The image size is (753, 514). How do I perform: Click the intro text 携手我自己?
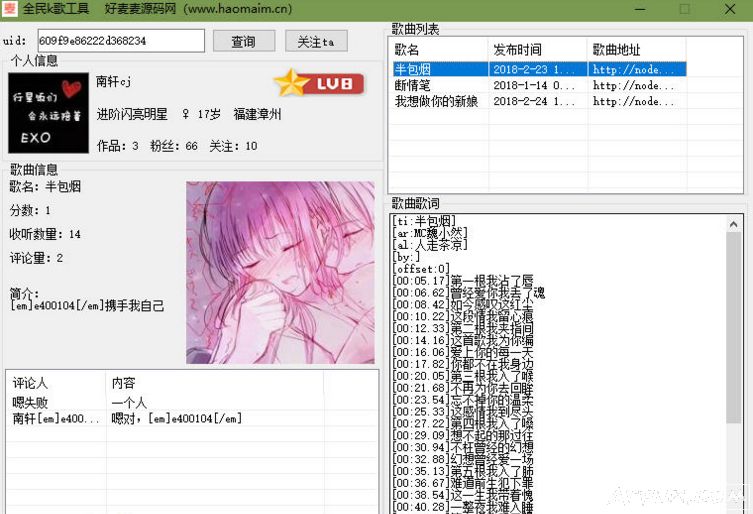coord(135,306)
